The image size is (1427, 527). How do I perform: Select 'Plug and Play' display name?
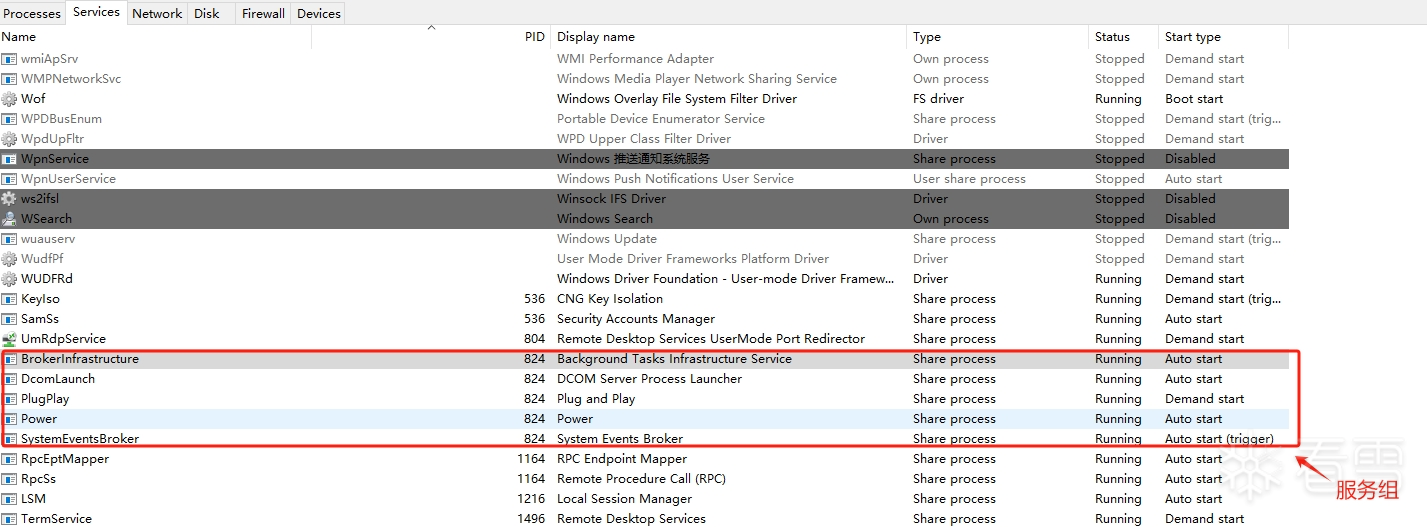coord(596,399)
